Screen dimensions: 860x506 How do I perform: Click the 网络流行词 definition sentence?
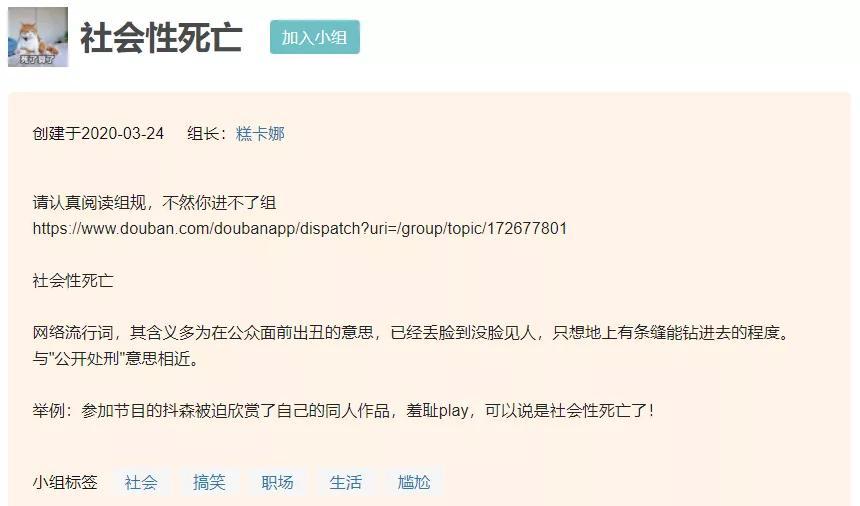411,333
